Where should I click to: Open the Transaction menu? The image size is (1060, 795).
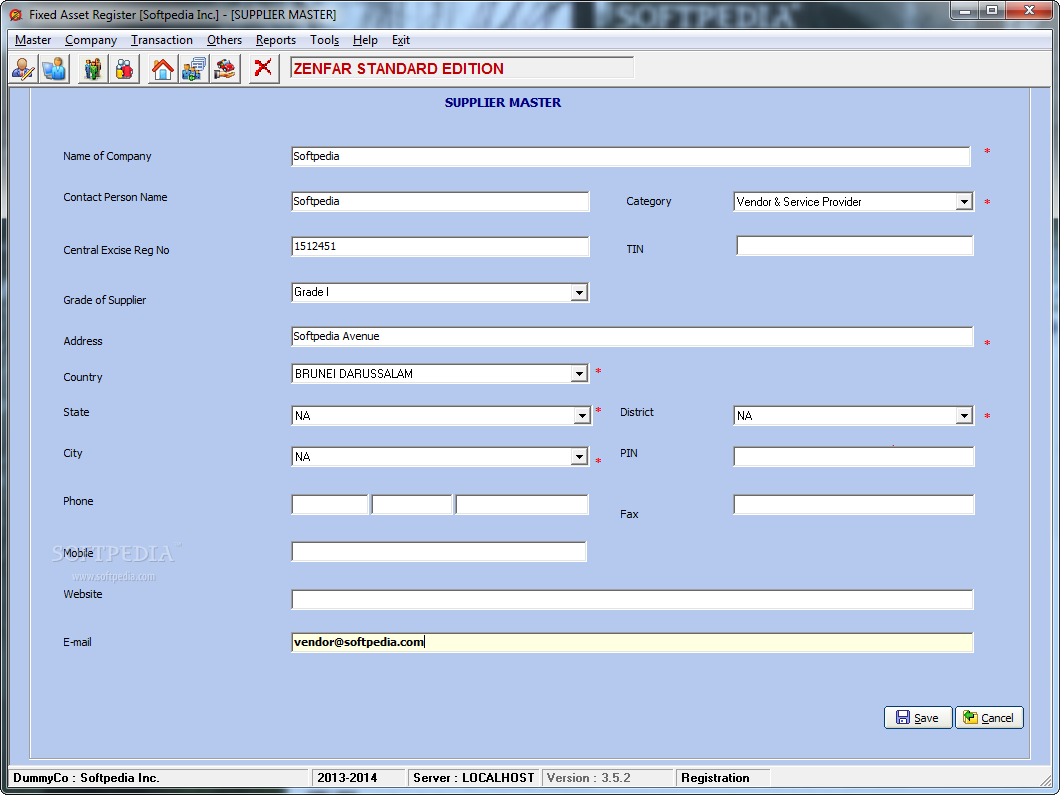(162, 40)
